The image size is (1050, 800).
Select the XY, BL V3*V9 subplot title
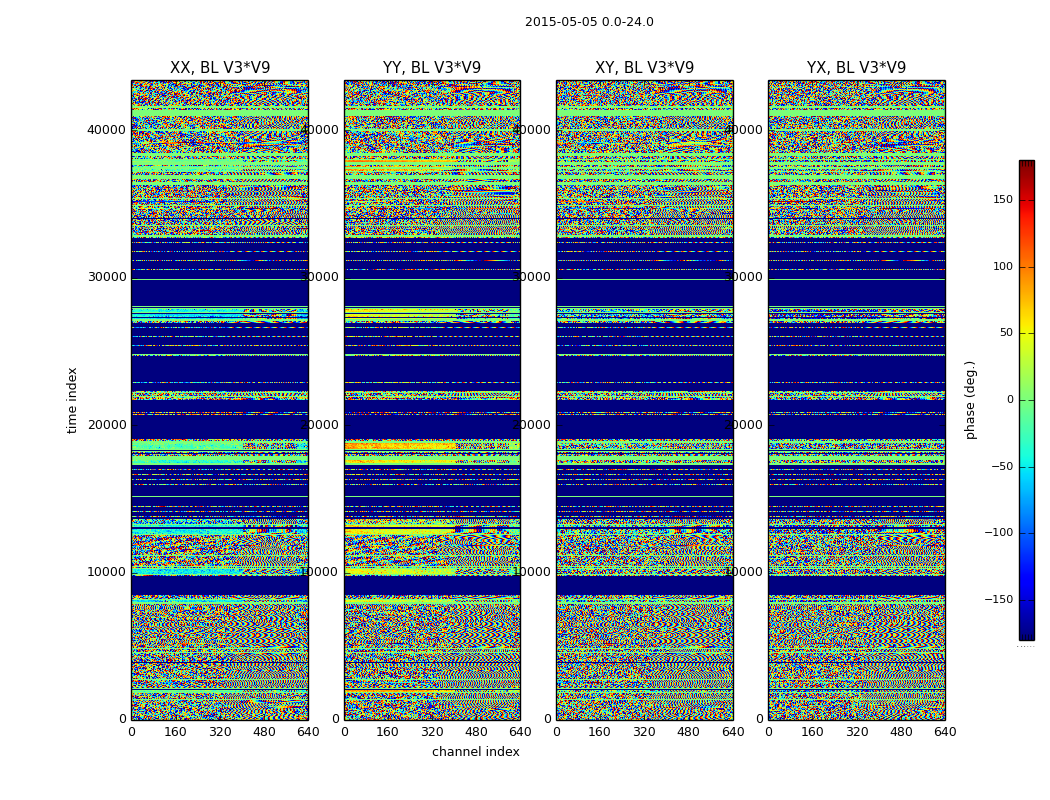pyautogui.click(x=644, y=68)
